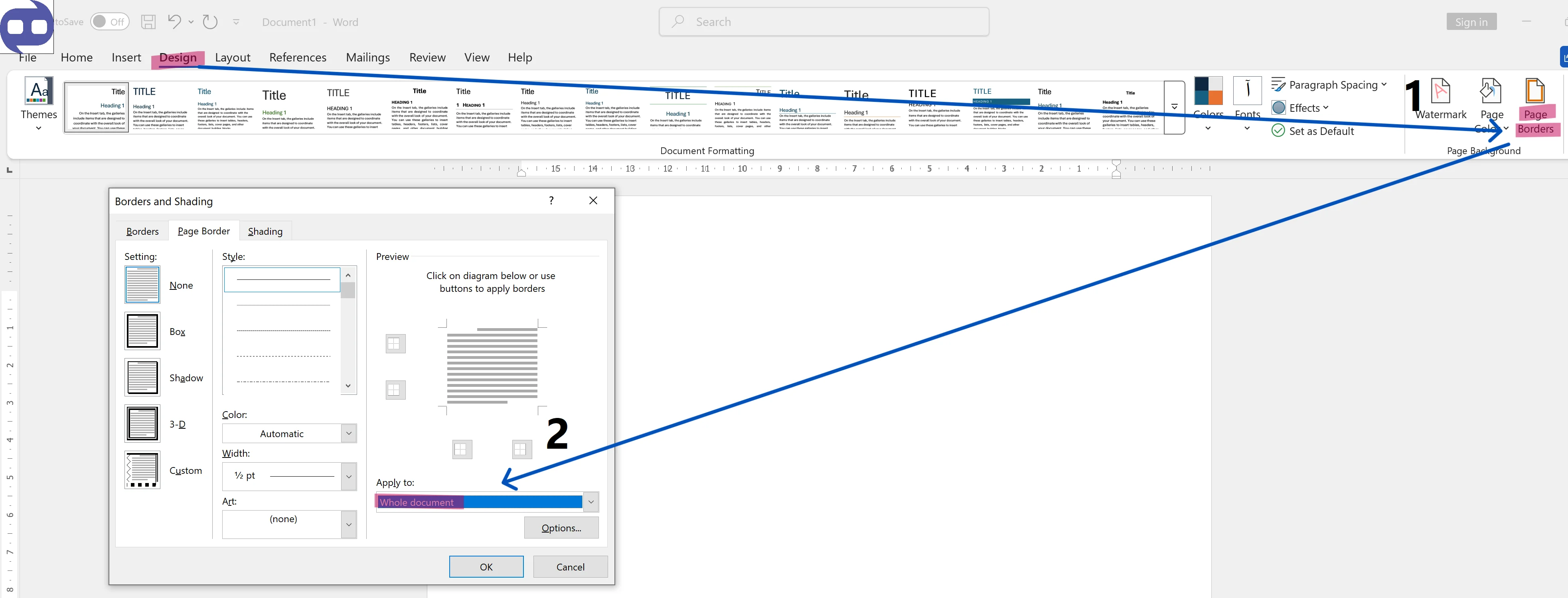Switch to the Insert tab

126,57
